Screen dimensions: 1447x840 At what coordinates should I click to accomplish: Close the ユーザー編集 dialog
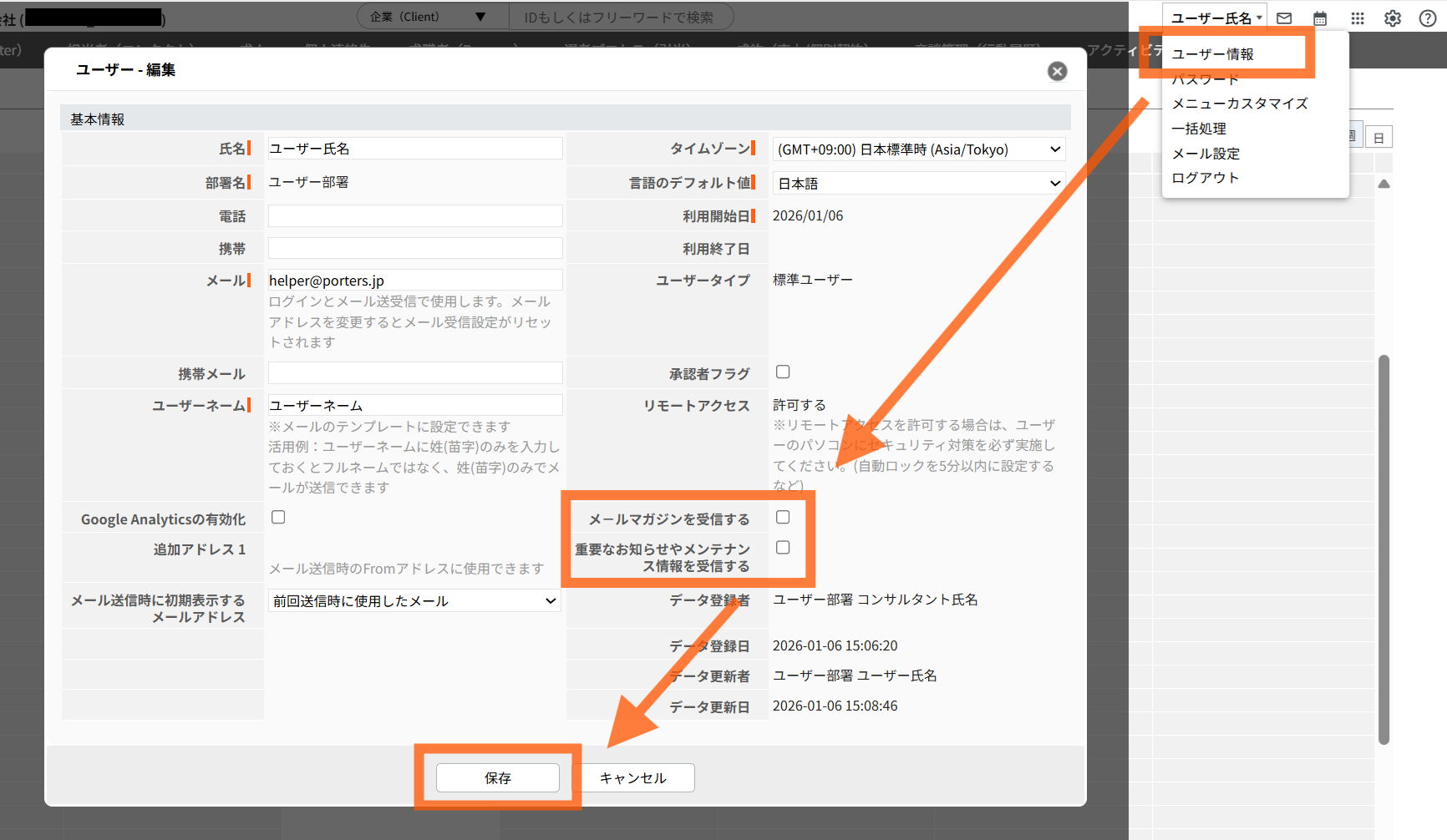point(1057,71)
